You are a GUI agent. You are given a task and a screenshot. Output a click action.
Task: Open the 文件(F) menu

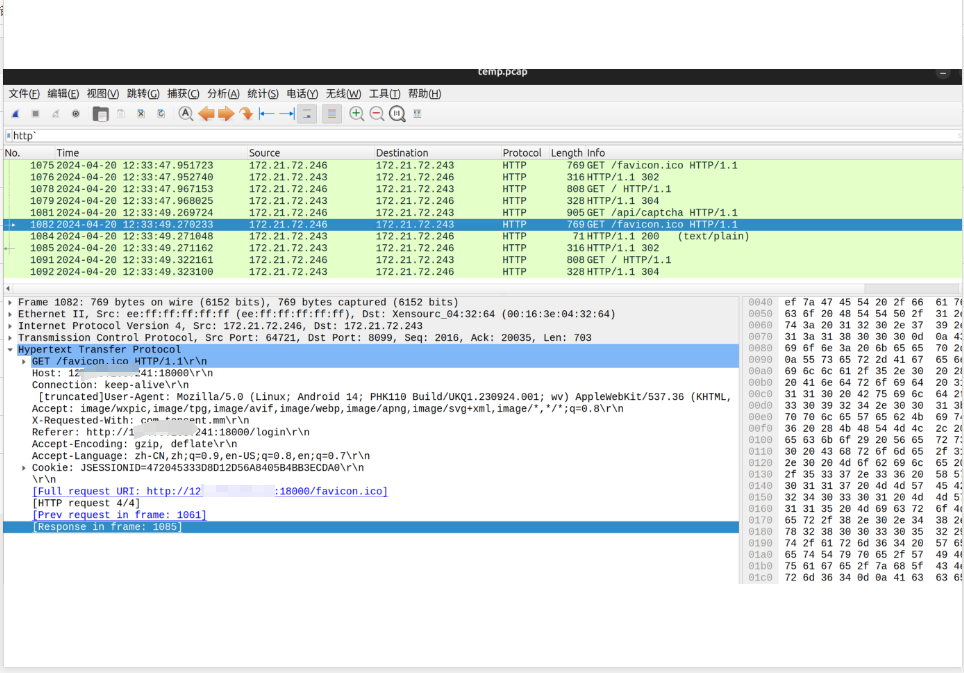pyautogui.click(x=24, y=93)
